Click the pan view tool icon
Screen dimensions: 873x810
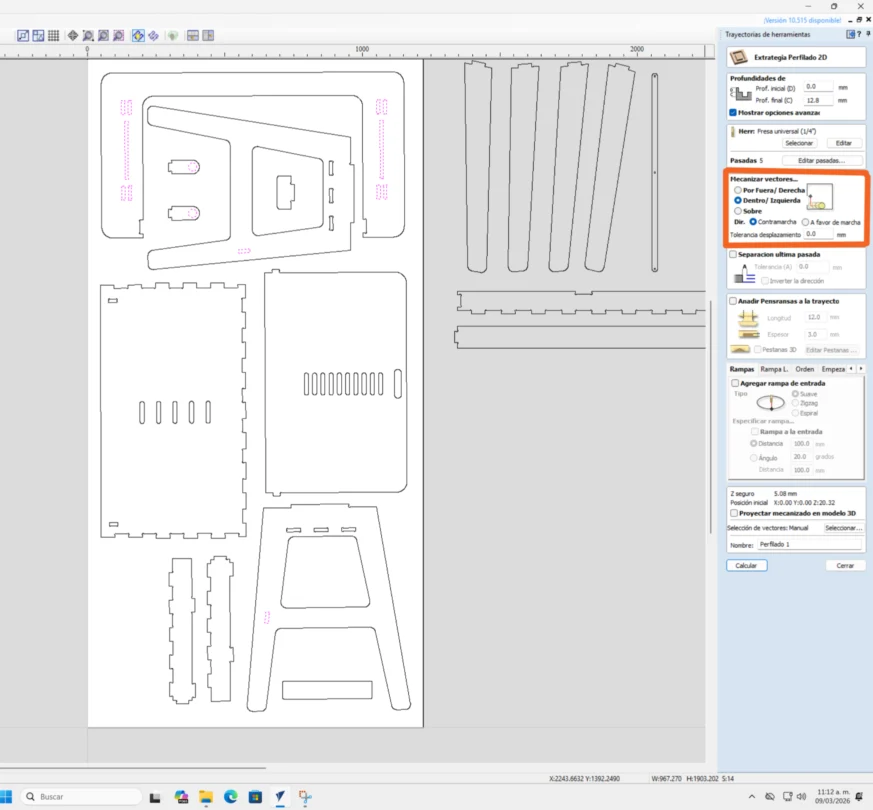pyautogui.click(x=73, y=36)
